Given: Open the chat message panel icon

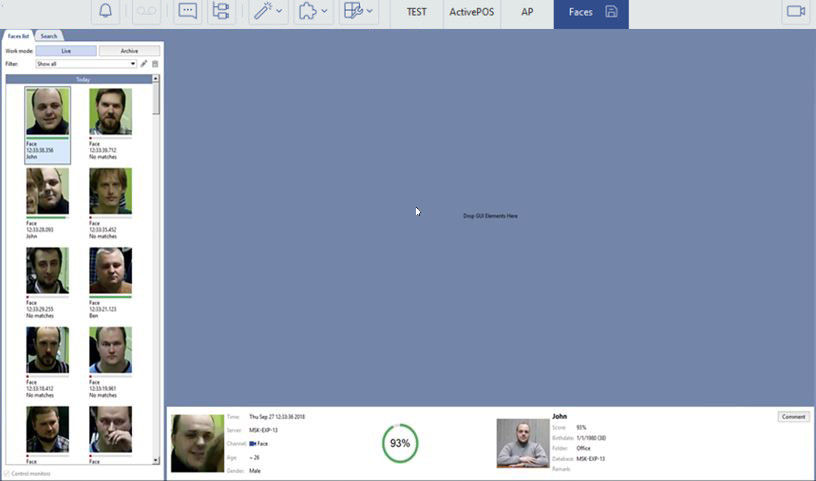Looking at the screenshot, I should click(187, 12).
